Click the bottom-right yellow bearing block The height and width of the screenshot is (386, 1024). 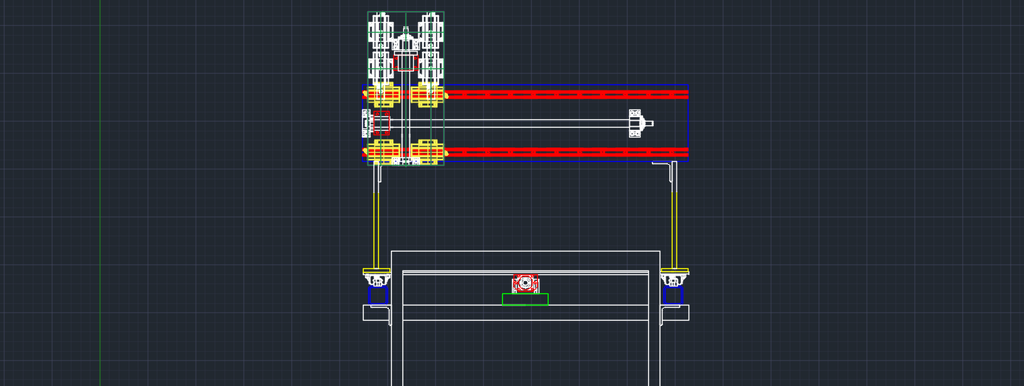tap(428, 151)
